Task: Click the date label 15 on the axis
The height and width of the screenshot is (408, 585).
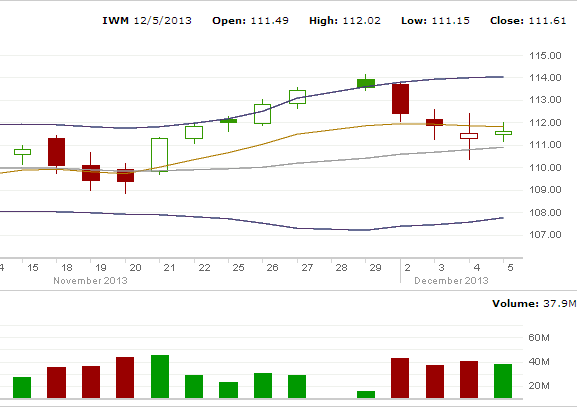Action: click(x=33, y=268)
